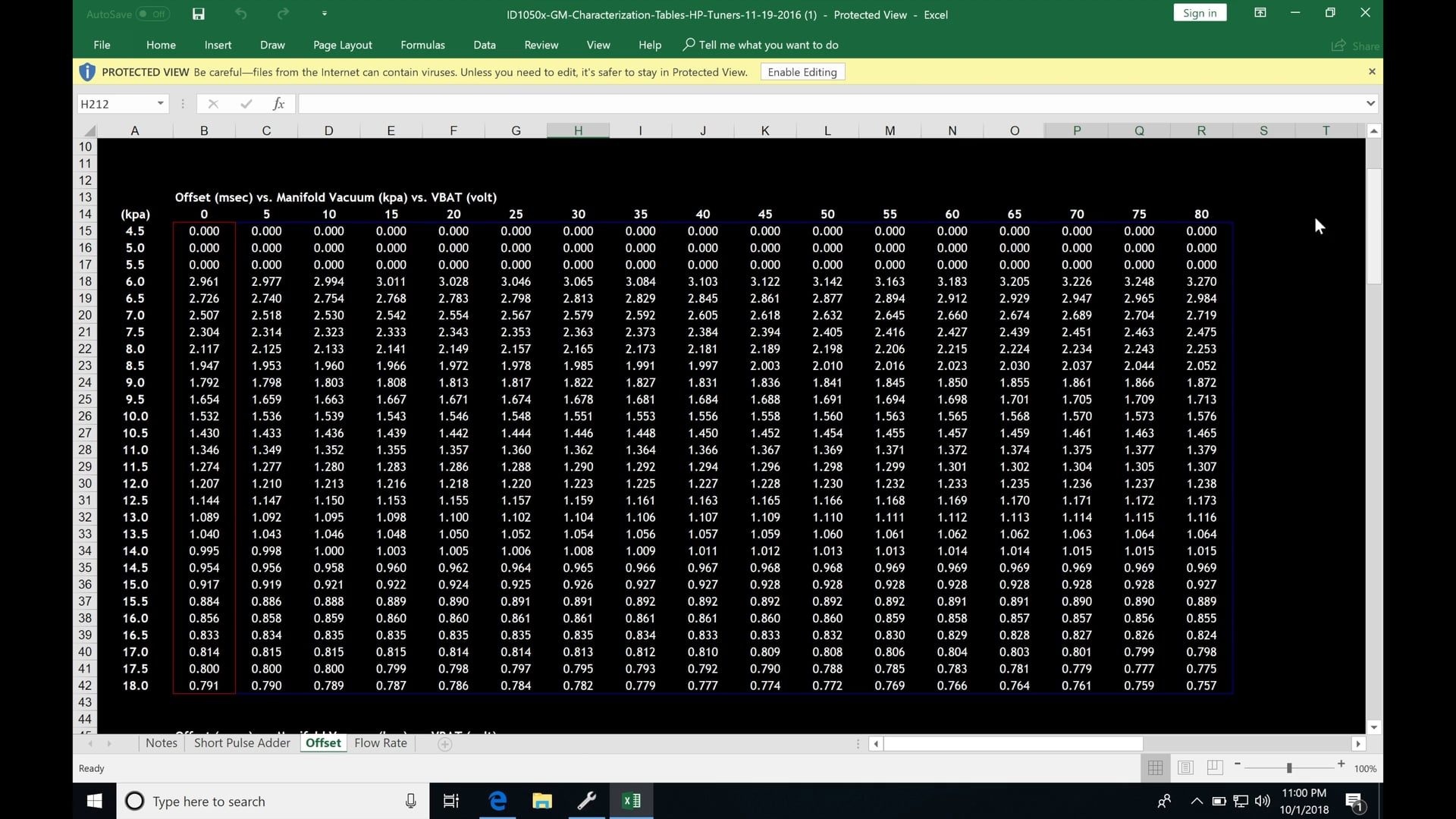Open the formula bar expand arrow

[x=1370, y=103]
